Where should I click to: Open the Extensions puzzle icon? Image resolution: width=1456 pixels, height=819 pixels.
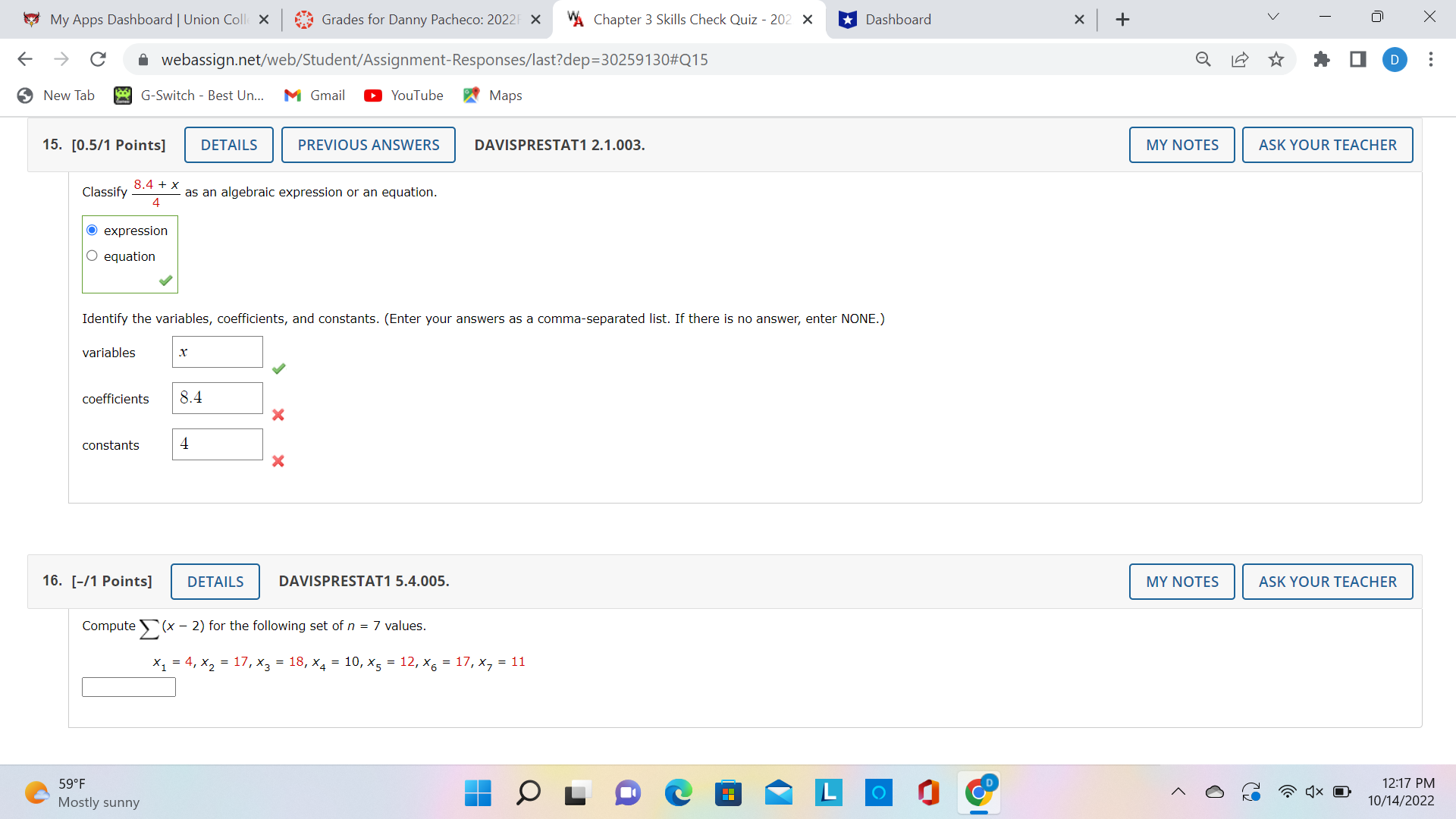pyautogui.click(x=1322, y=59)
